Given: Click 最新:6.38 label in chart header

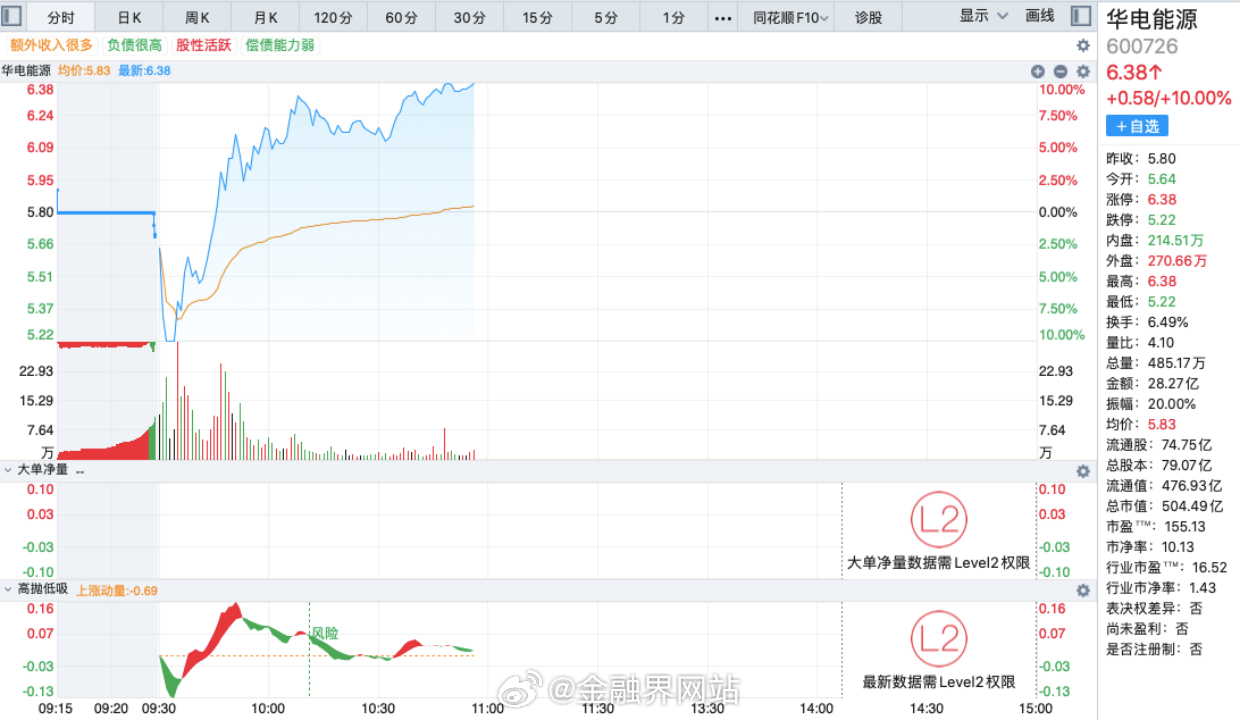Looking at the screenshot, I should (x=144, y=71).
